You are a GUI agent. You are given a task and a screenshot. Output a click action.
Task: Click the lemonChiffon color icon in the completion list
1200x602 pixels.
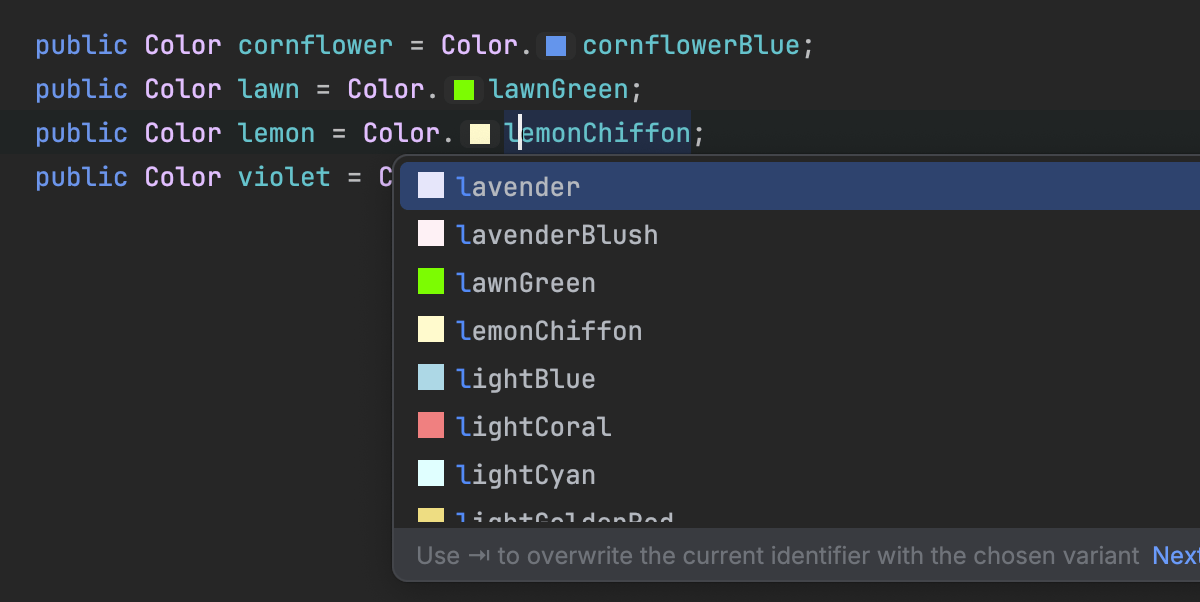tap(431, 330)
